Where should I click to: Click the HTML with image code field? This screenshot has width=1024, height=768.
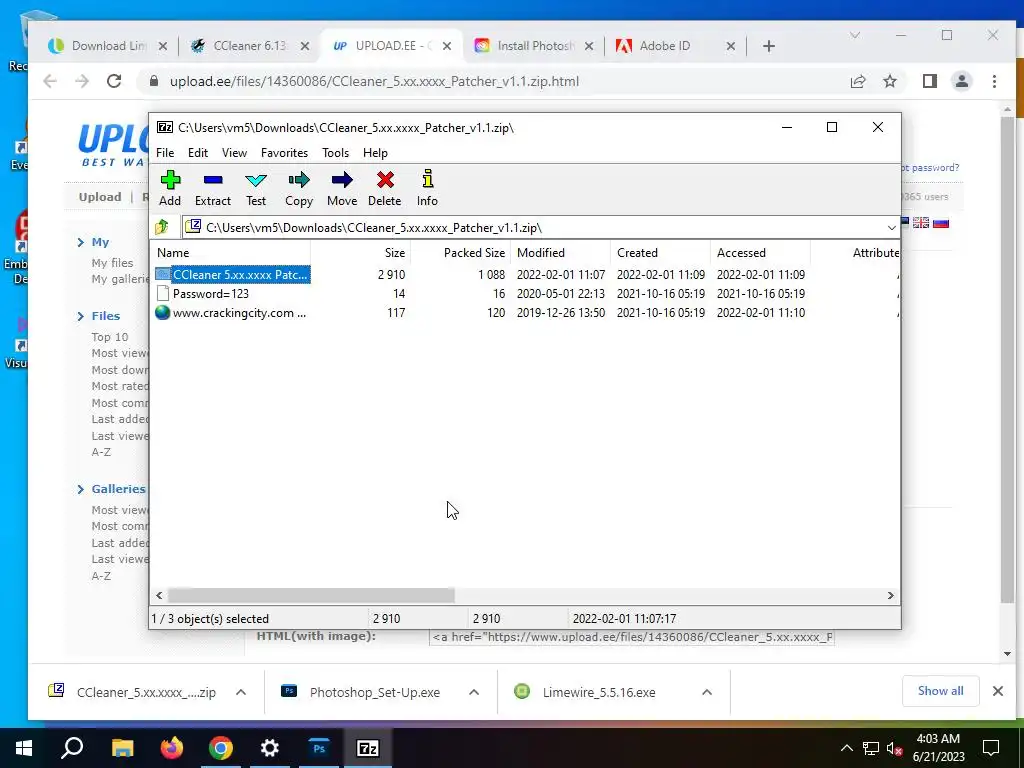(x=632, y=637)
